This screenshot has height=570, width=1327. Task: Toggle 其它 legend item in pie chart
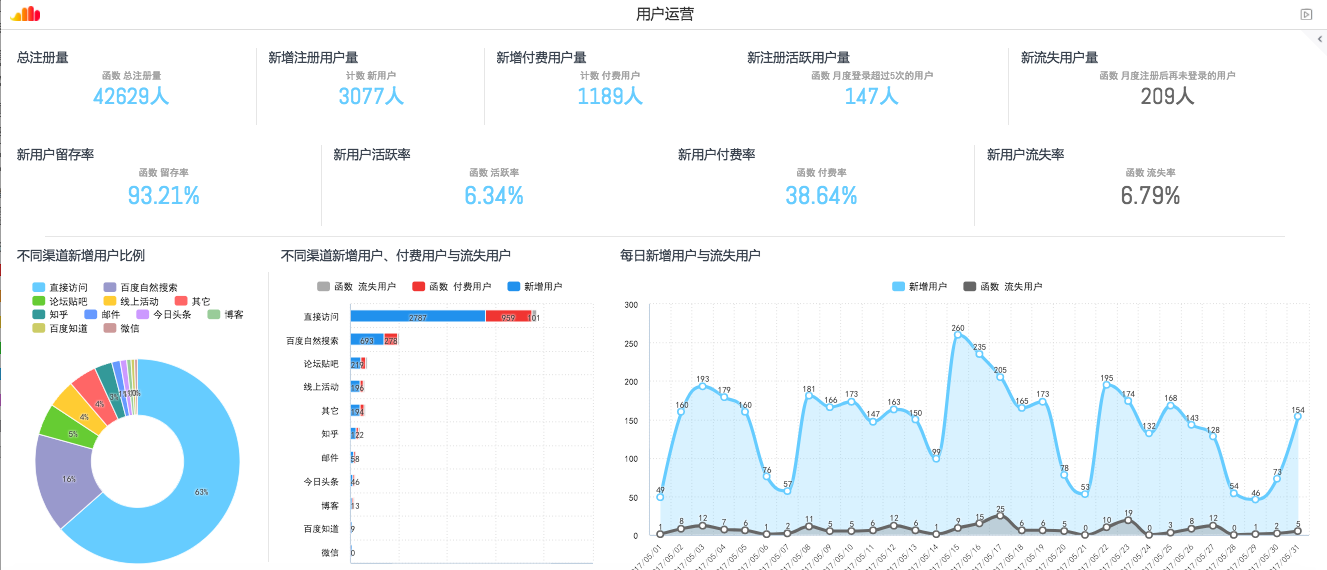click(193, 301)
